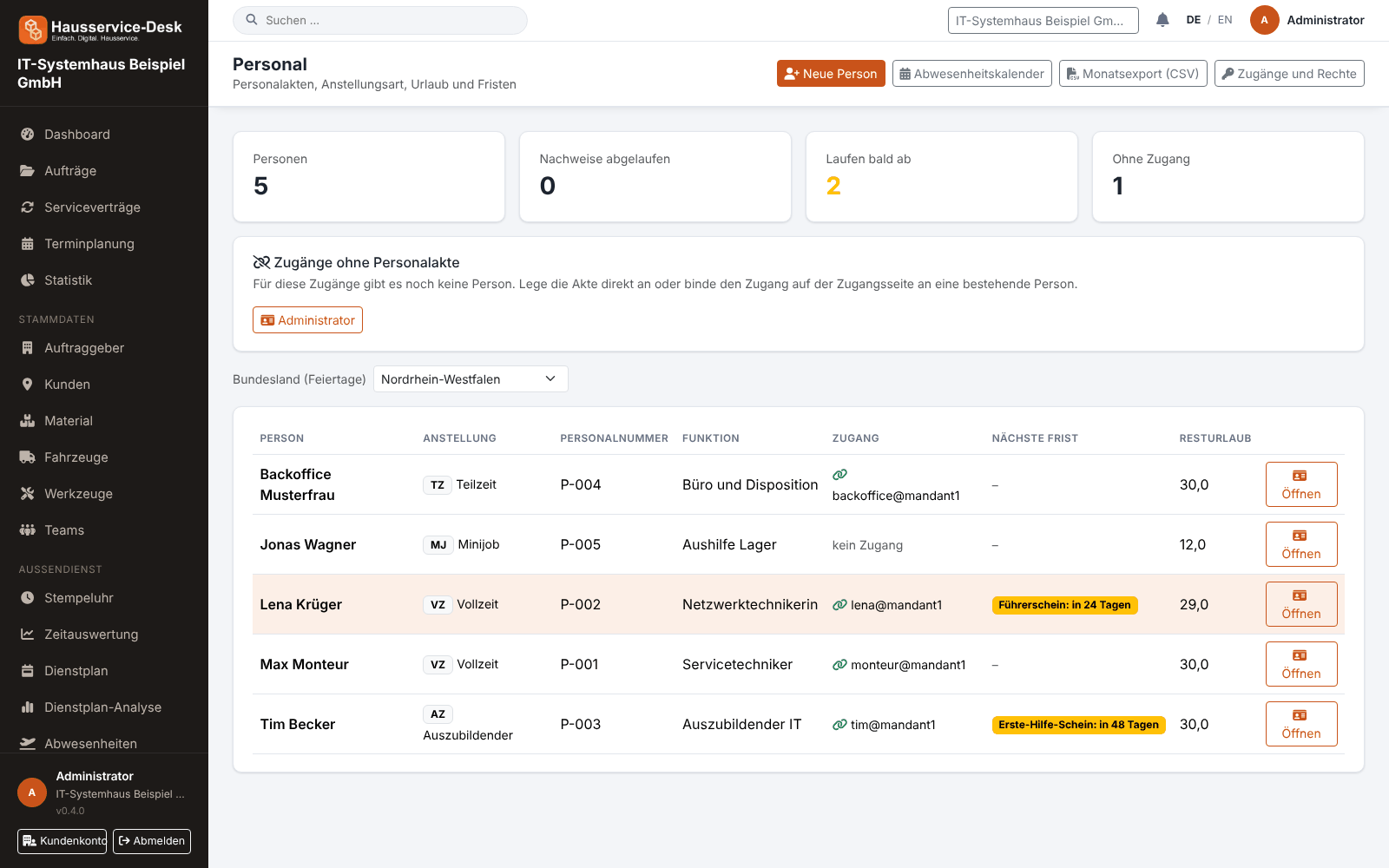Switch language to EN
1389x868 pixels.
[x=1225, y=20]
